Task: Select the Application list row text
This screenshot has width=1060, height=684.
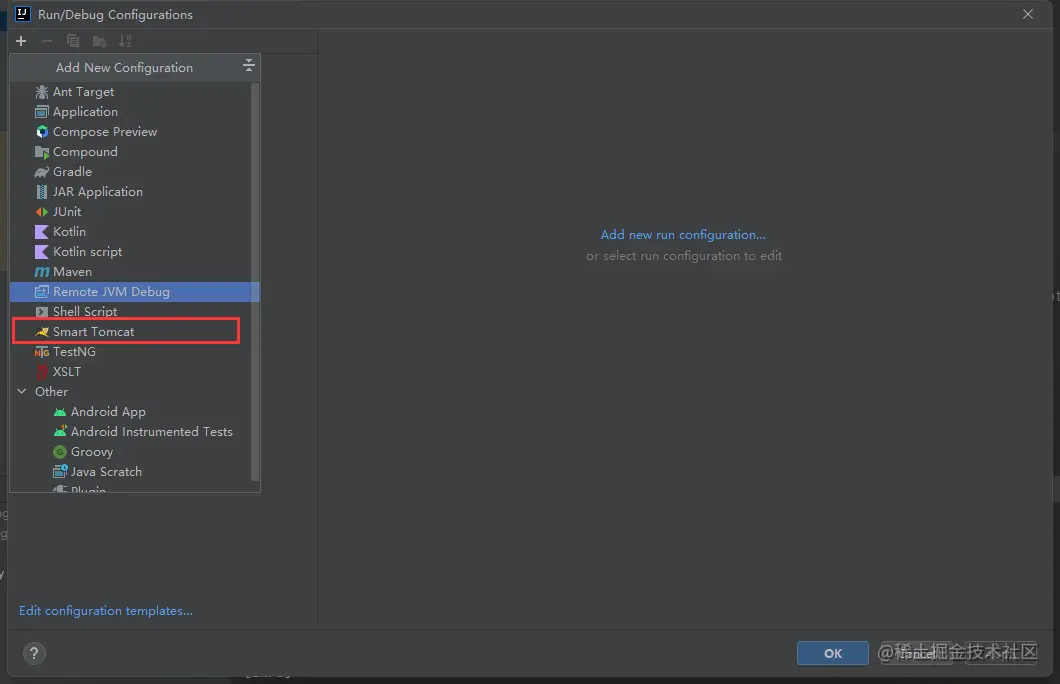Action: [x=85, y=112]
